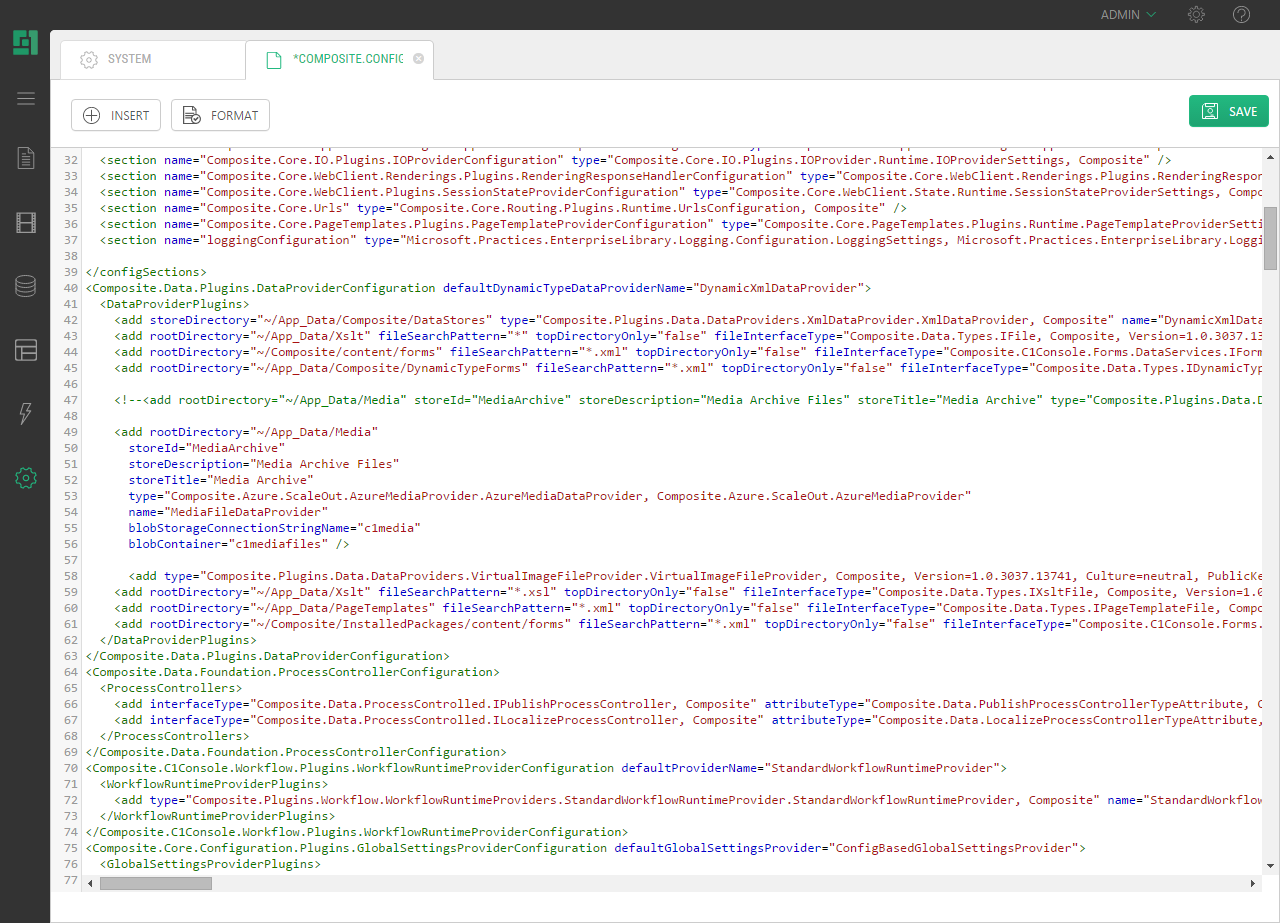The width and height of the screenshot is (1280, 923).
Task: Click the INSERT button
Action: click(x=116, y=115)
